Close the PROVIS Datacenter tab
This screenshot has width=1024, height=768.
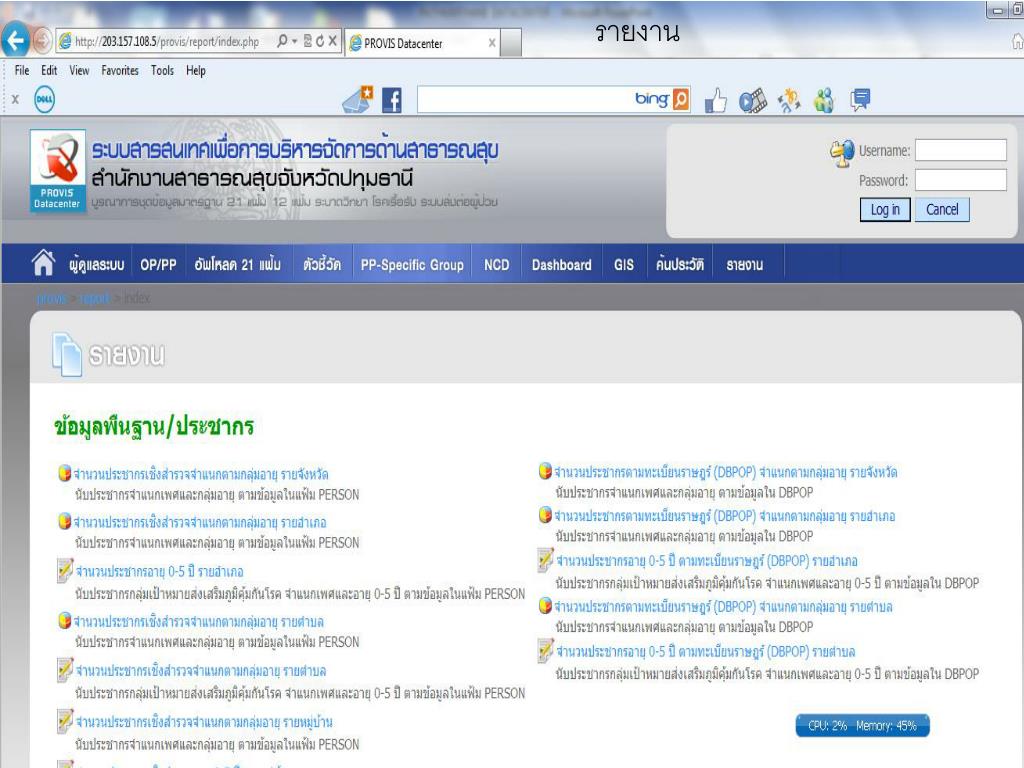click(x=492, y=43)
